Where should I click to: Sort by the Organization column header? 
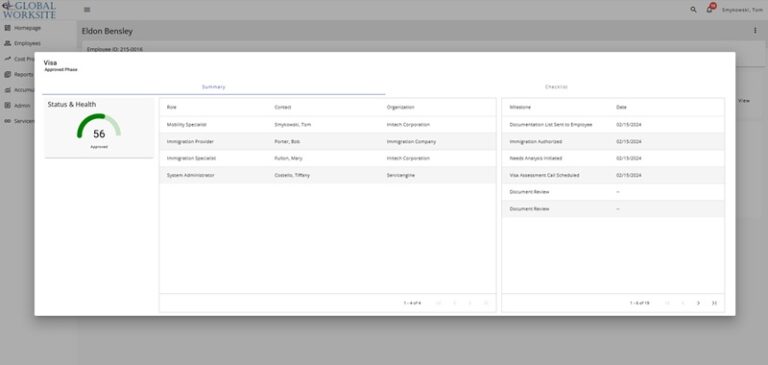click(x=400, y=107)
